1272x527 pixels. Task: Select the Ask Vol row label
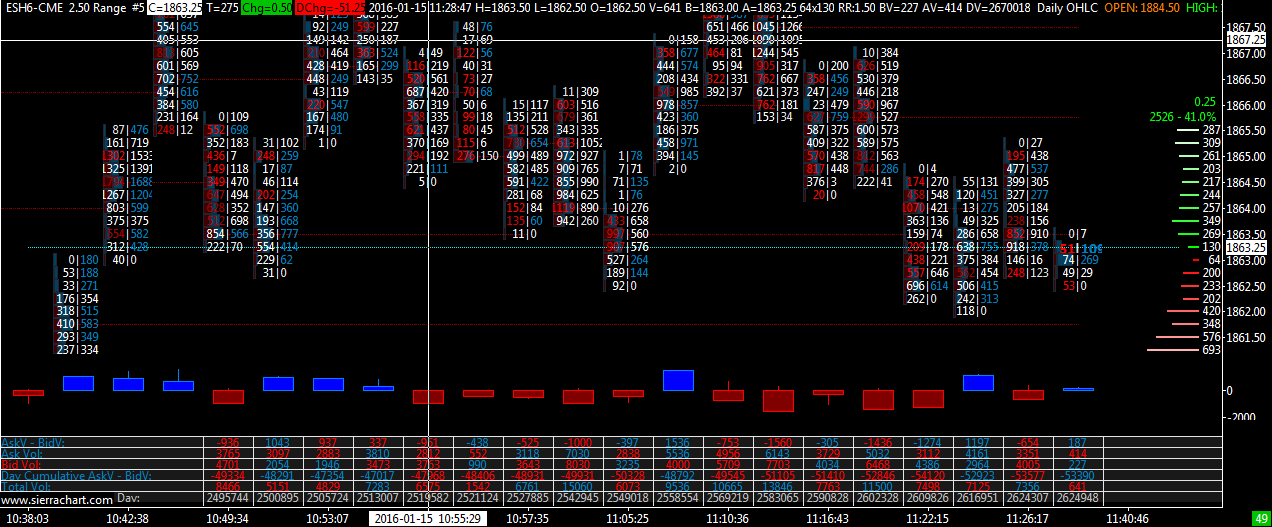(x=23, y=453)
